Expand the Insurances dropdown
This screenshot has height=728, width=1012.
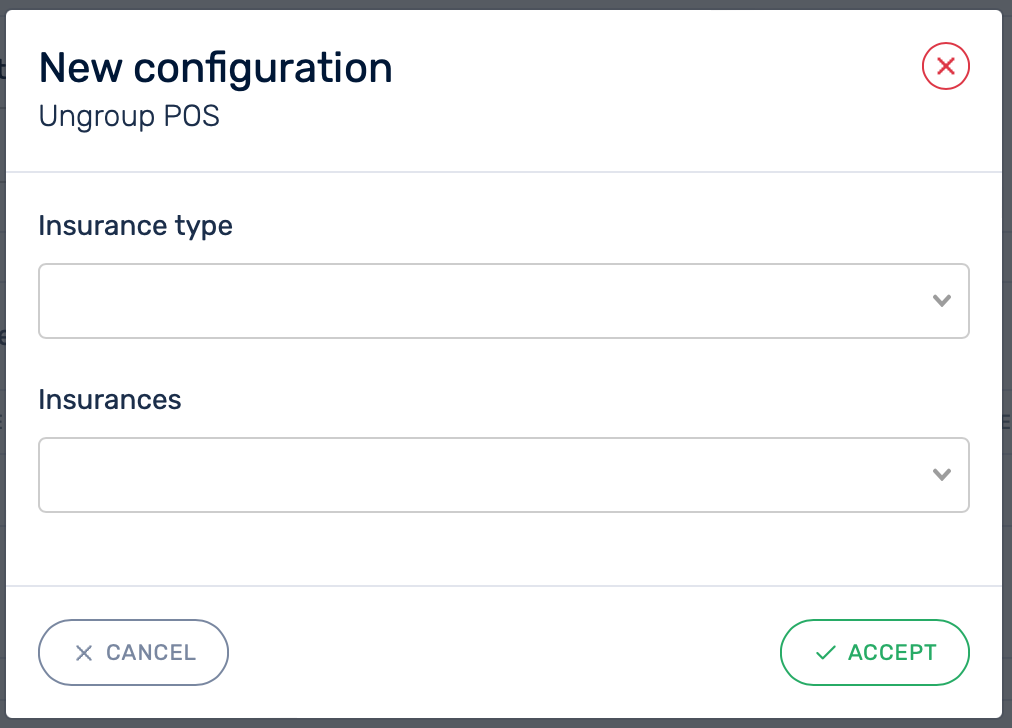503,475
